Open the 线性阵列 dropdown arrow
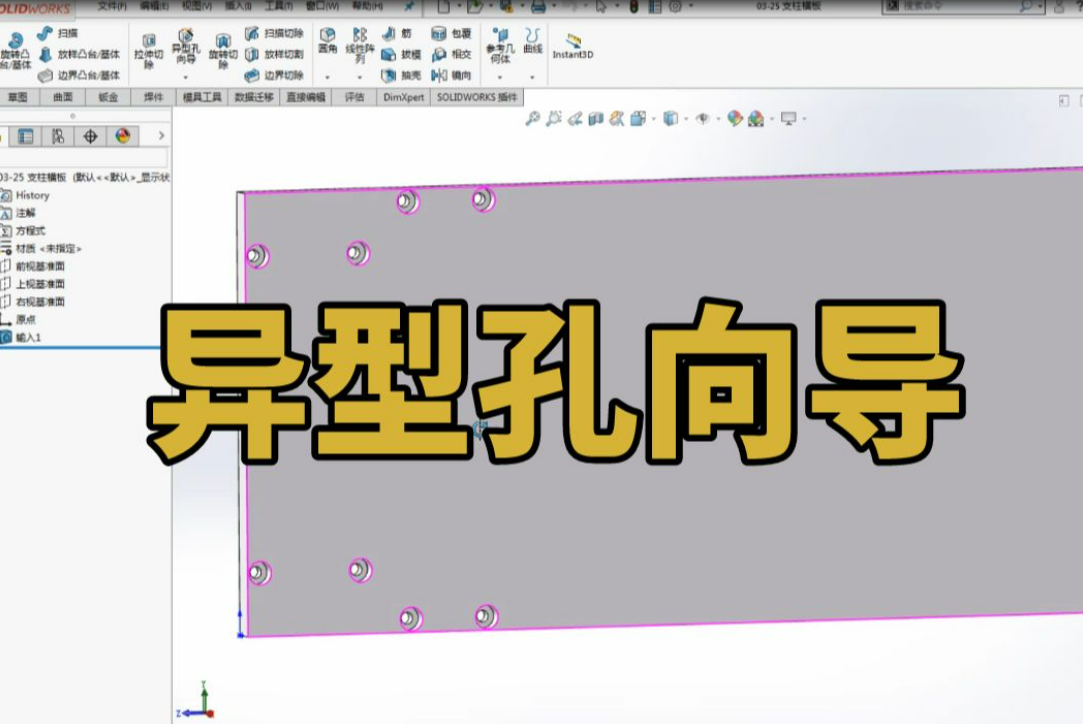The width and height of the screenshot is (1083, 724). 359,75
